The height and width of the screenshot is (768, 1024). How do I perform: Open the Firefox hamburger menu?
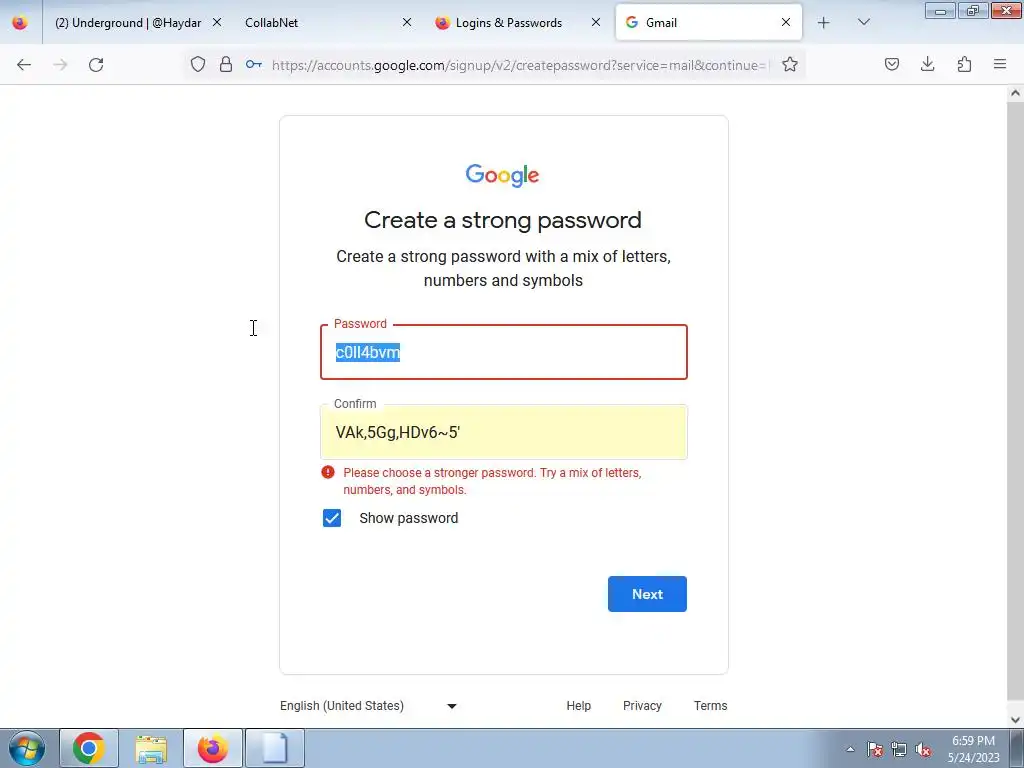[x=1000, y=64]
